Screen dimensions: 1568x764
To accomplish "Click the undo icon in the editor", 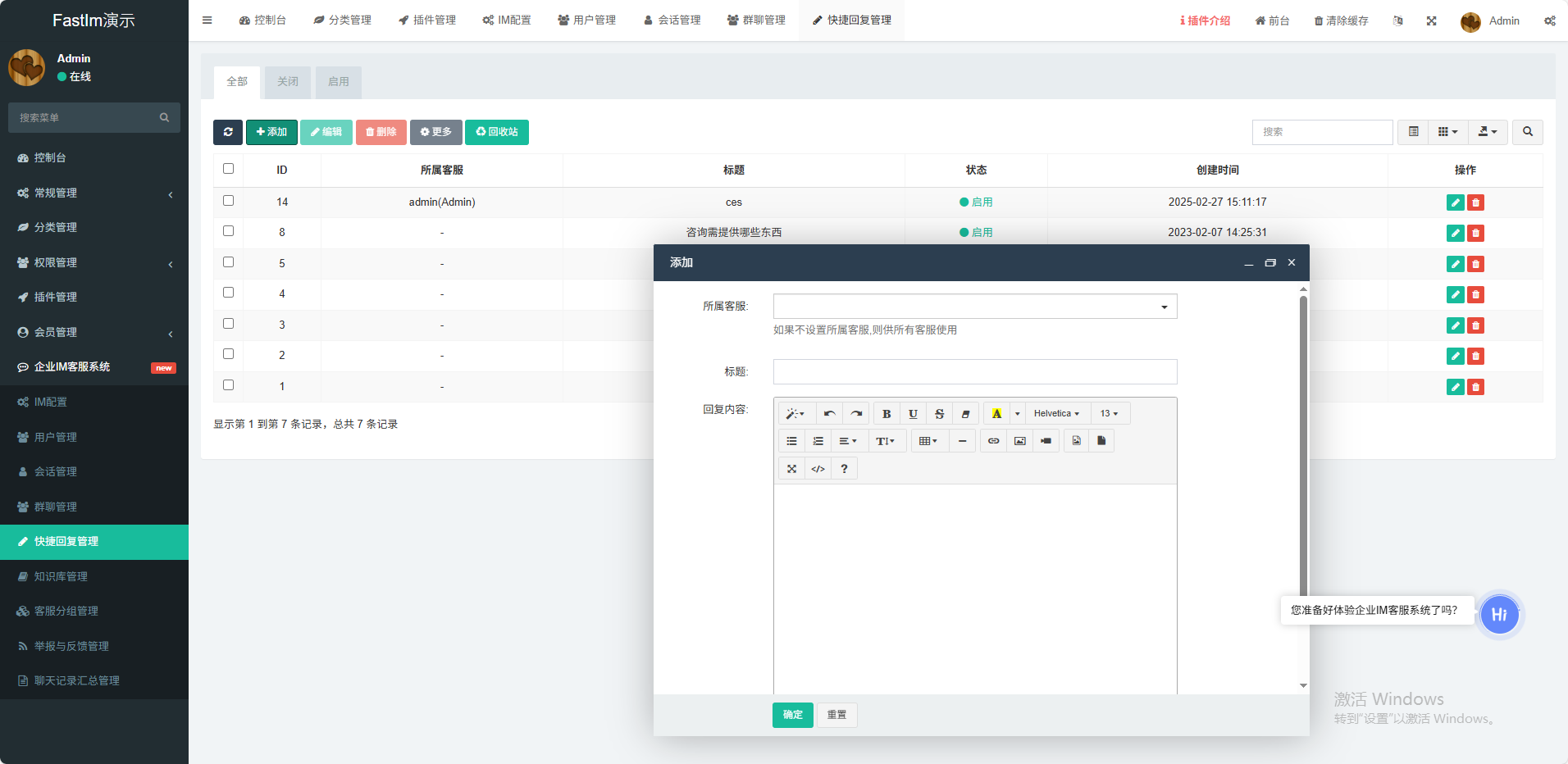I will 829,414.
